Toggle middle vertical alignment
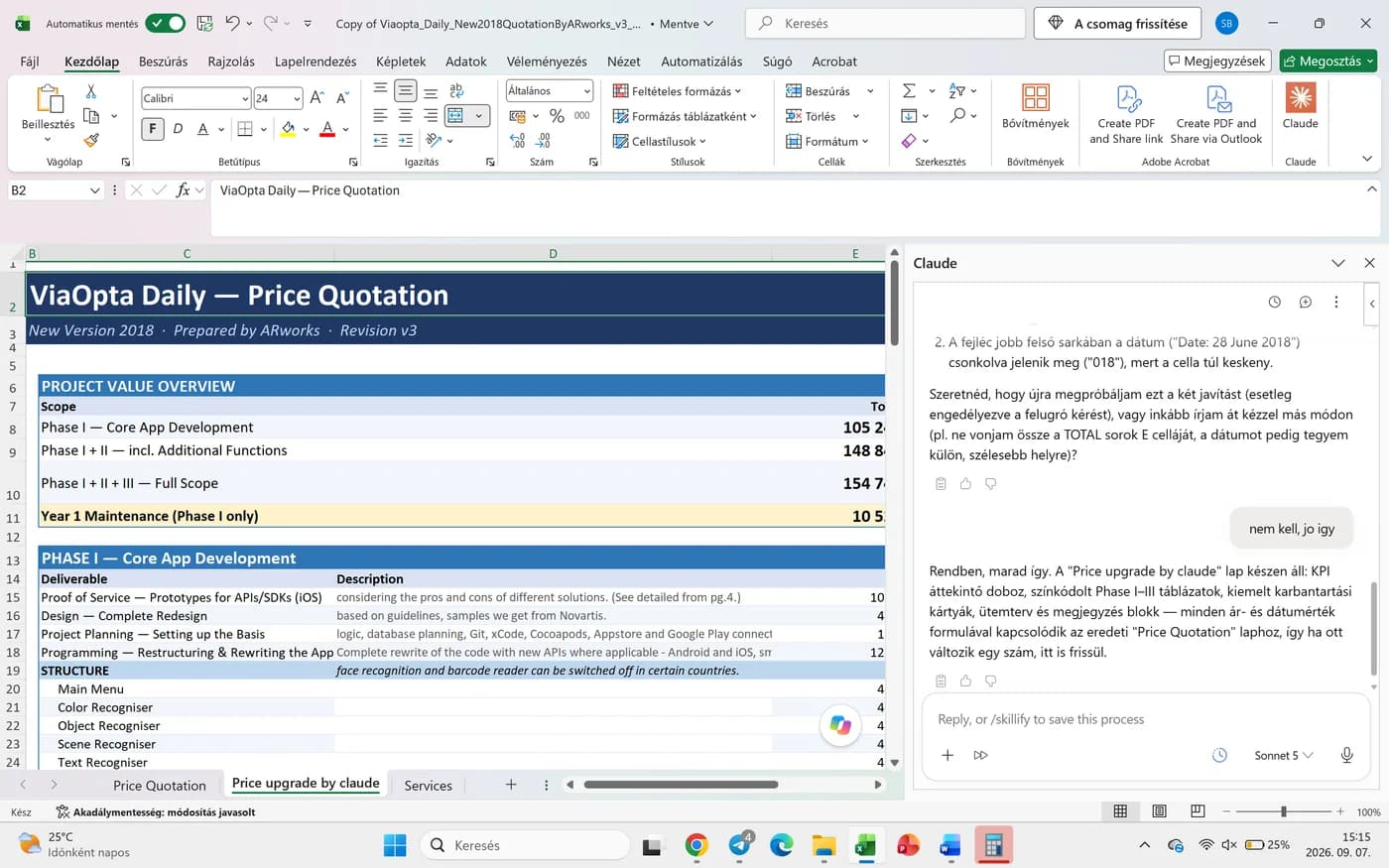Screen dimensions: 1389x868 (x=405, y=91)
